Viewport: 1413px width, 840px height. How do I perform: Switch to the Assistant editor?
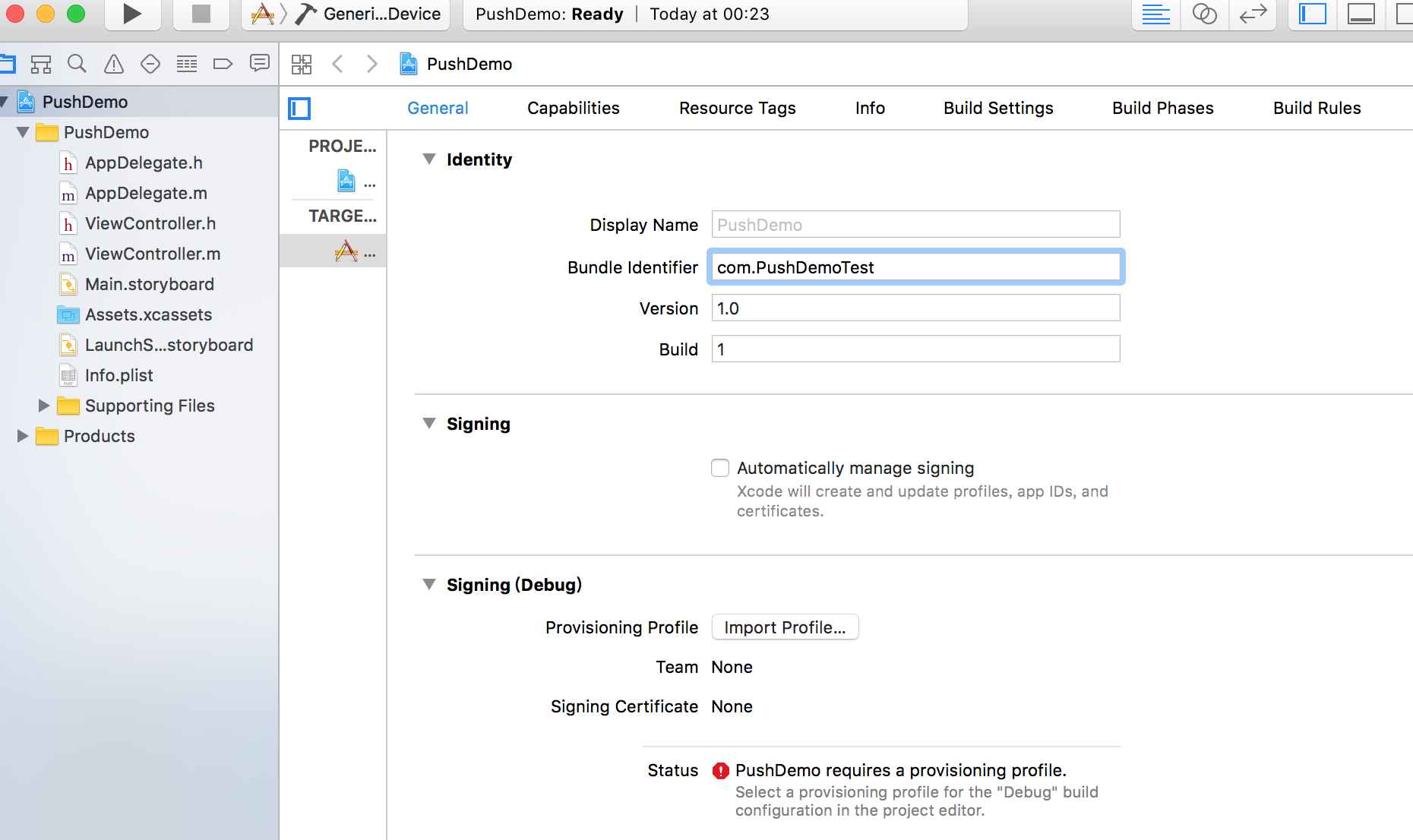(x=1204, y=14)
